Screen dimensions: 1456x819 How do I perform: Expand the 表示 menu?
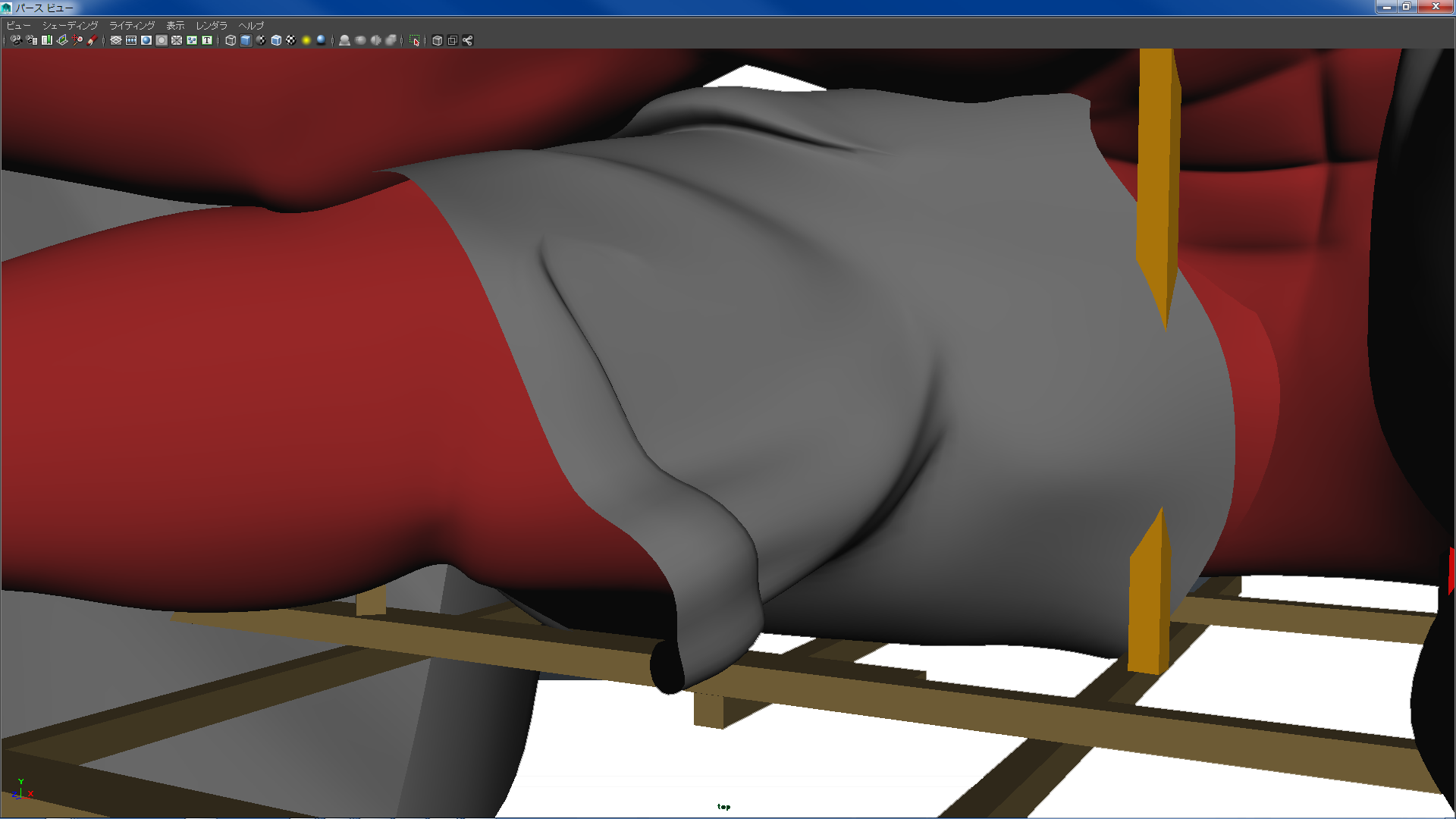[x=175, y=25]
